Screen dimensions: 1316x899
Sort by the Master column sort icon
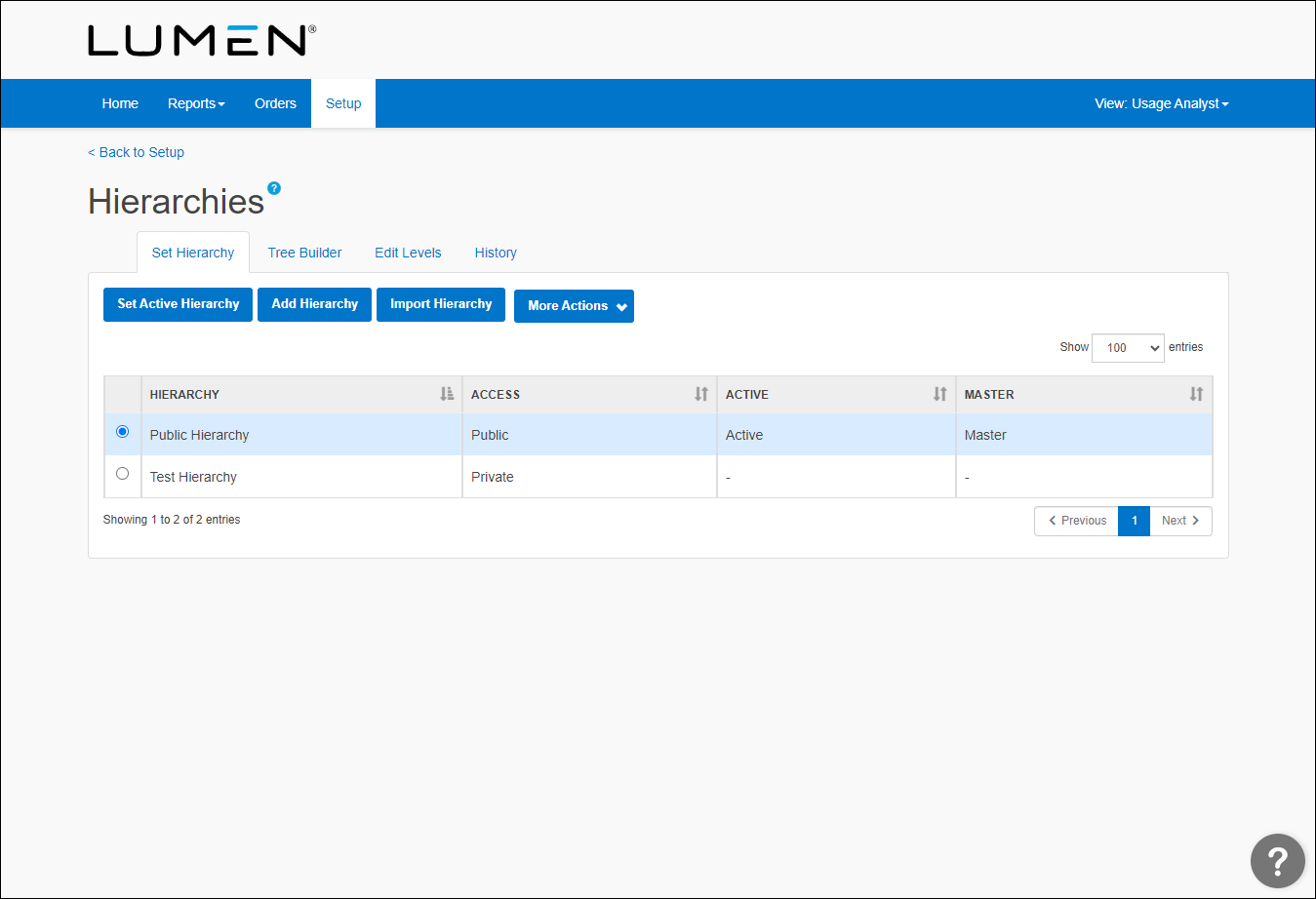click(x=1196, y=394)
